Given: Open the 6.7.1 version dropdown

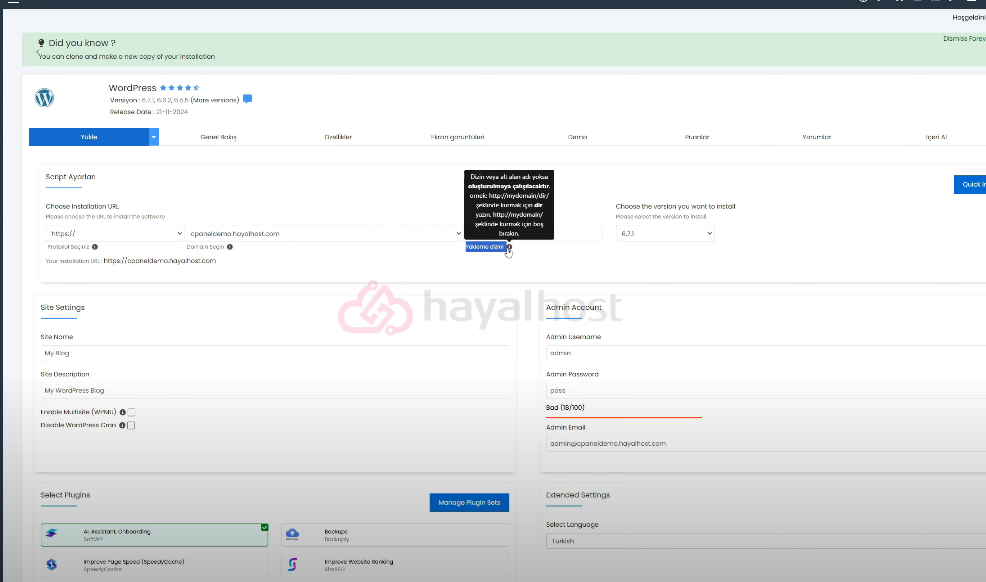Looking at the screenshot, I should coord(665,234).
